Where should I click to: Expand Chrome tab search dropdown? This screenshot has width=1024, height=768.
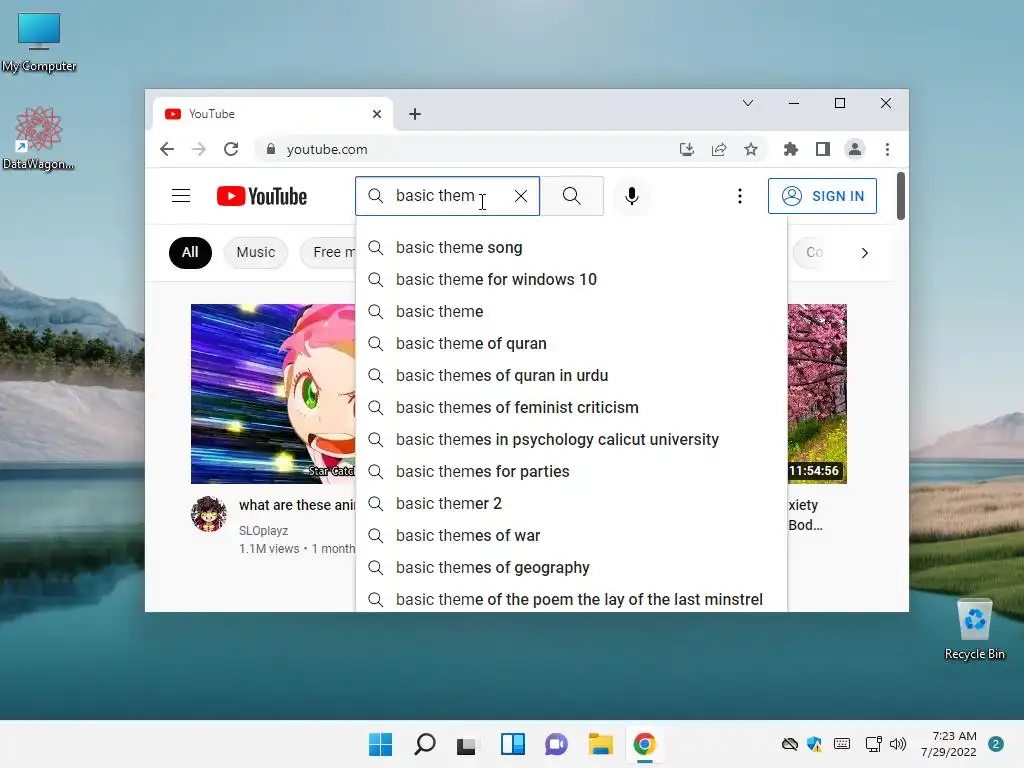click(x=748, y=103)
